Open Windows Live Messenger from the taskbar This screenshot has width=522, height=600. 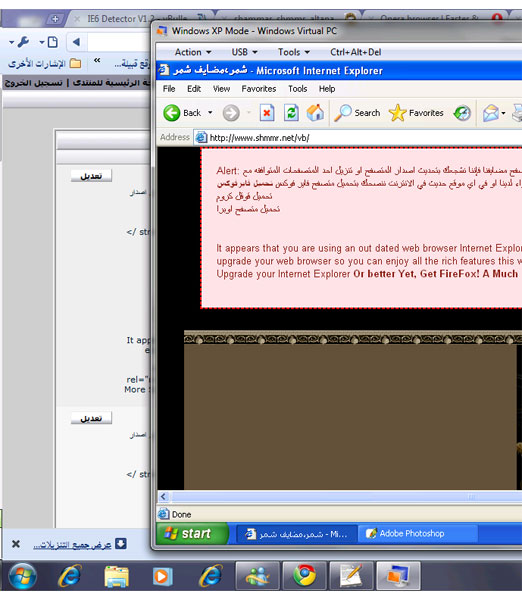coord(257,576)
